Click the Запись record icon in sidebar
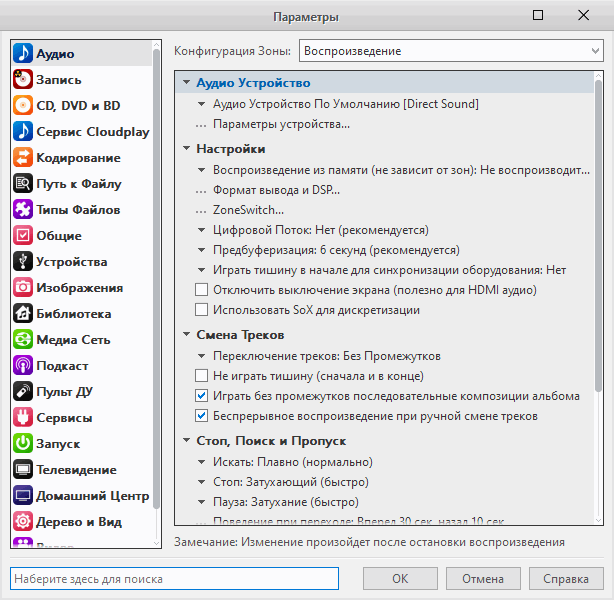This screenshot has width=614, height=600. [x=23, y=80]
